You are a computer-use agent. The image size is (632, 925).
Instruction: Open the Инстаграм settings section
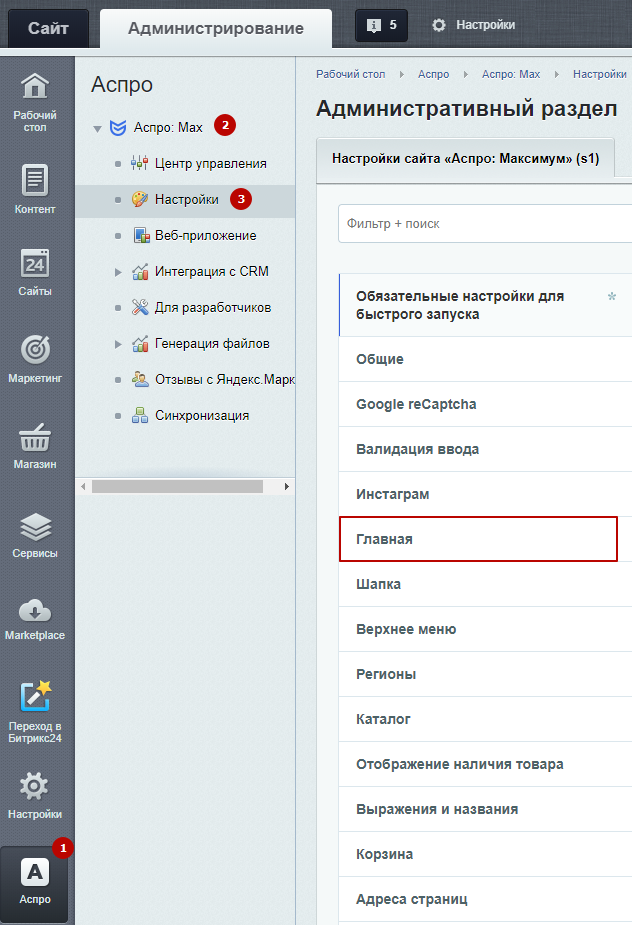click(485, 494)
